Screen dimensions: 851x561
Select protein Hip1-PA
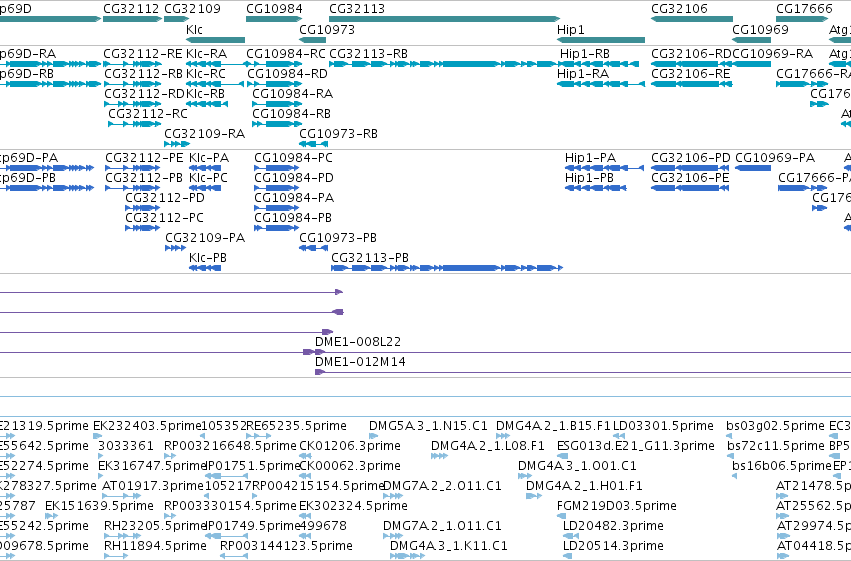tap(604, 168)
